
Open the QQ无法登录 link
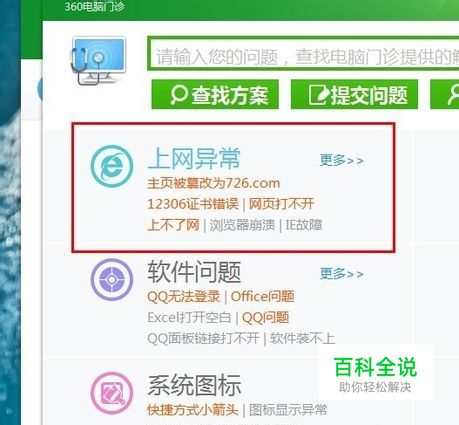coord(184,296)
